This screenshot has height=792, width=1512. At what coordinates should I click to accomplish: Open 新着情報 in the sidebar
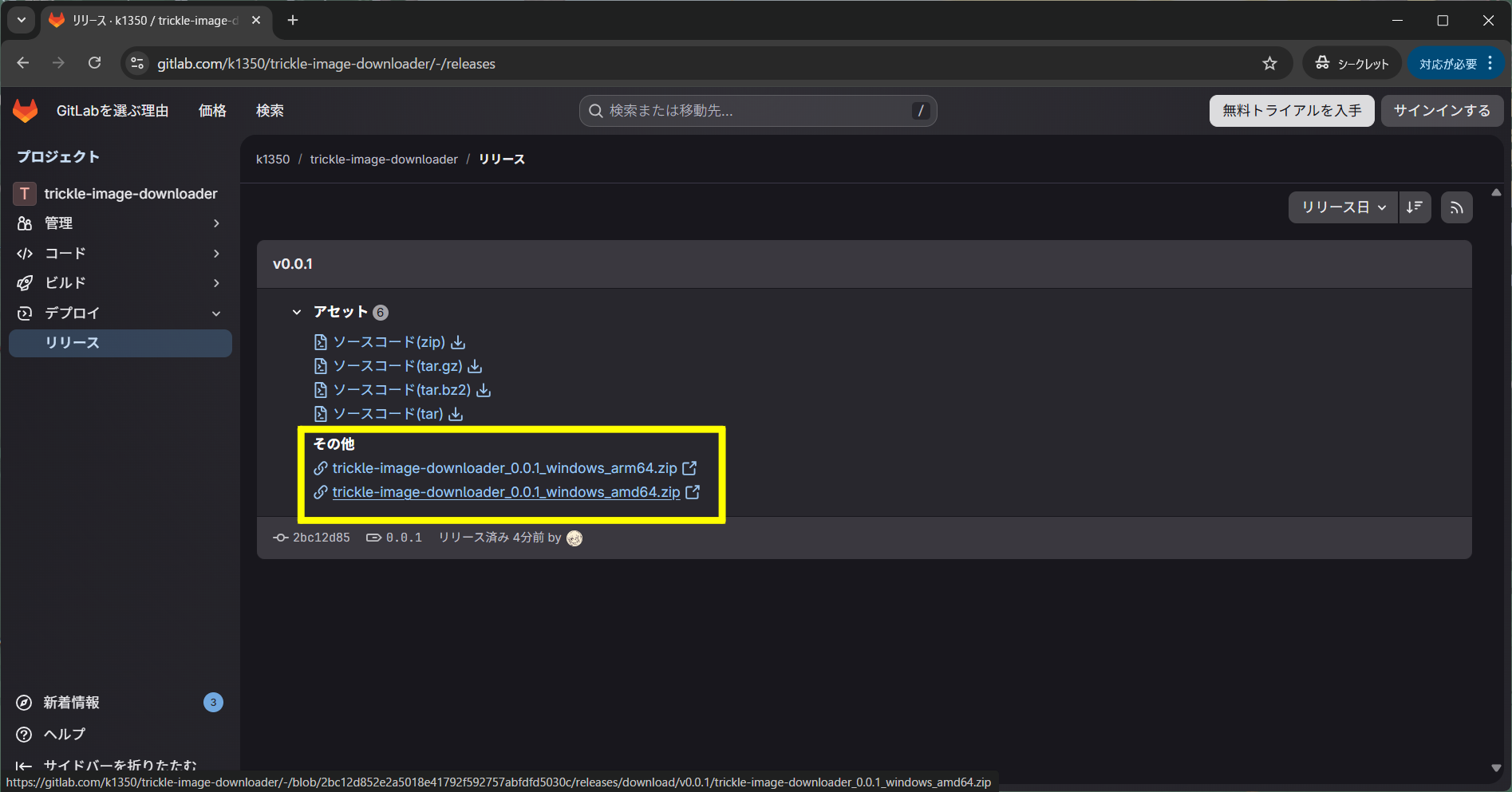72,703
